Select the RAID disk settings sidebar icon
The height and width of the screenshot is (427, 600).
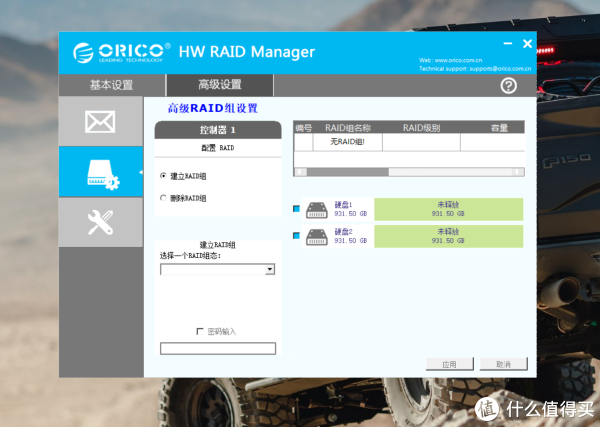click(x=101, y=171)
